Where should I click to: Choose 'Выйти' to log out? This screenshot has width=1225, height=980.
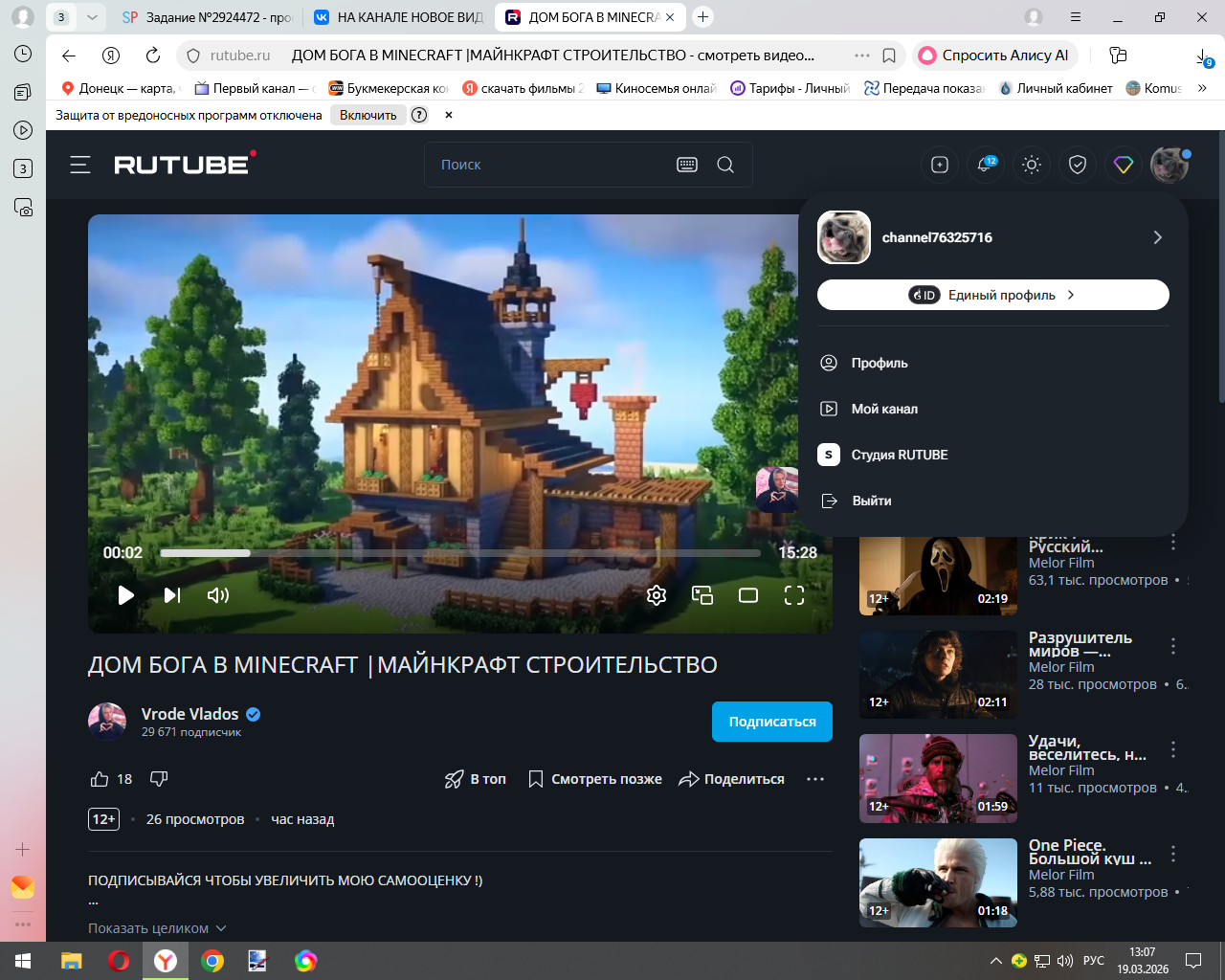[993, 501]
